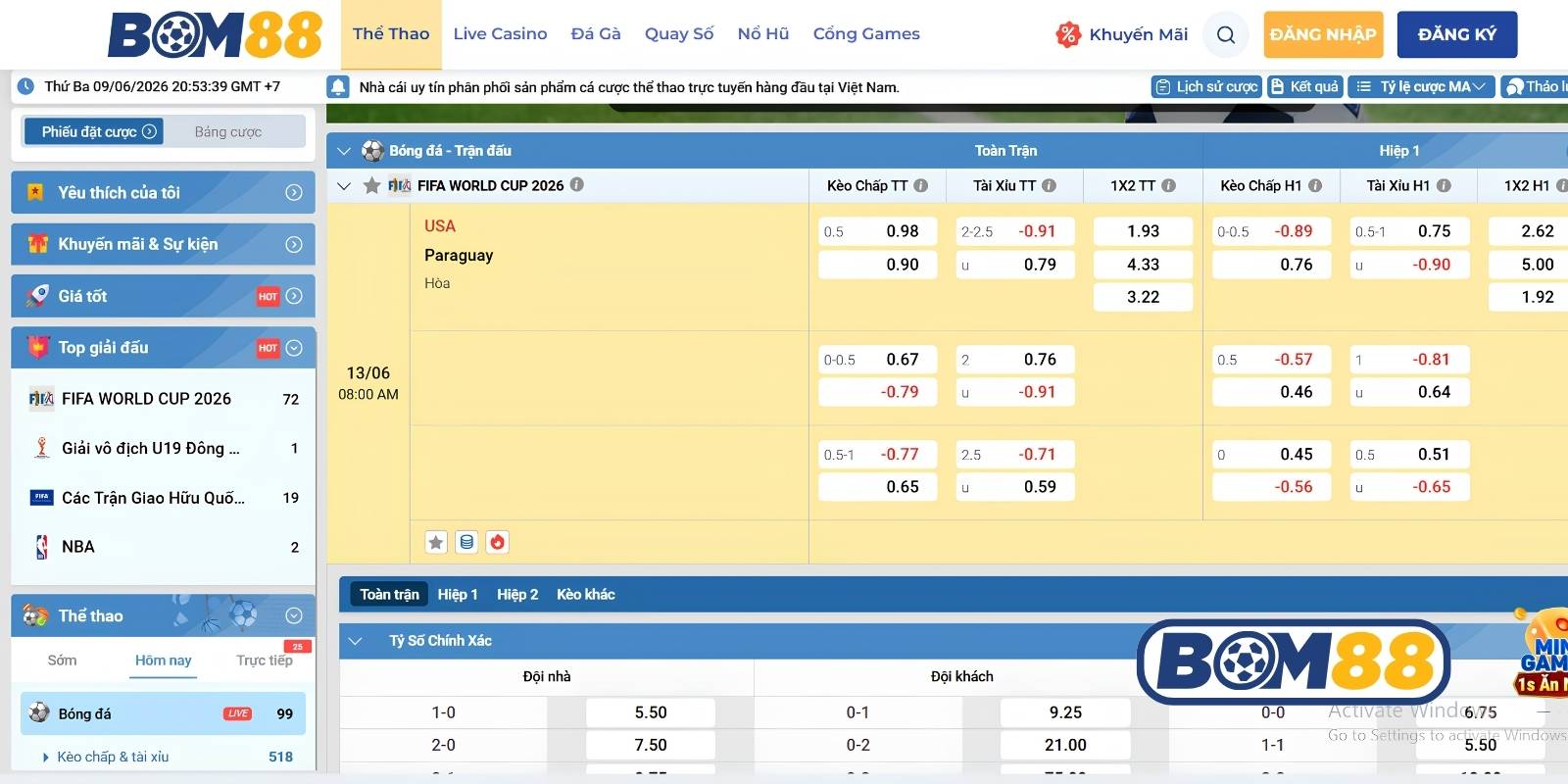Collapse Thể thao panel arrow
1568x784 pixels.
tap(294, 615)
